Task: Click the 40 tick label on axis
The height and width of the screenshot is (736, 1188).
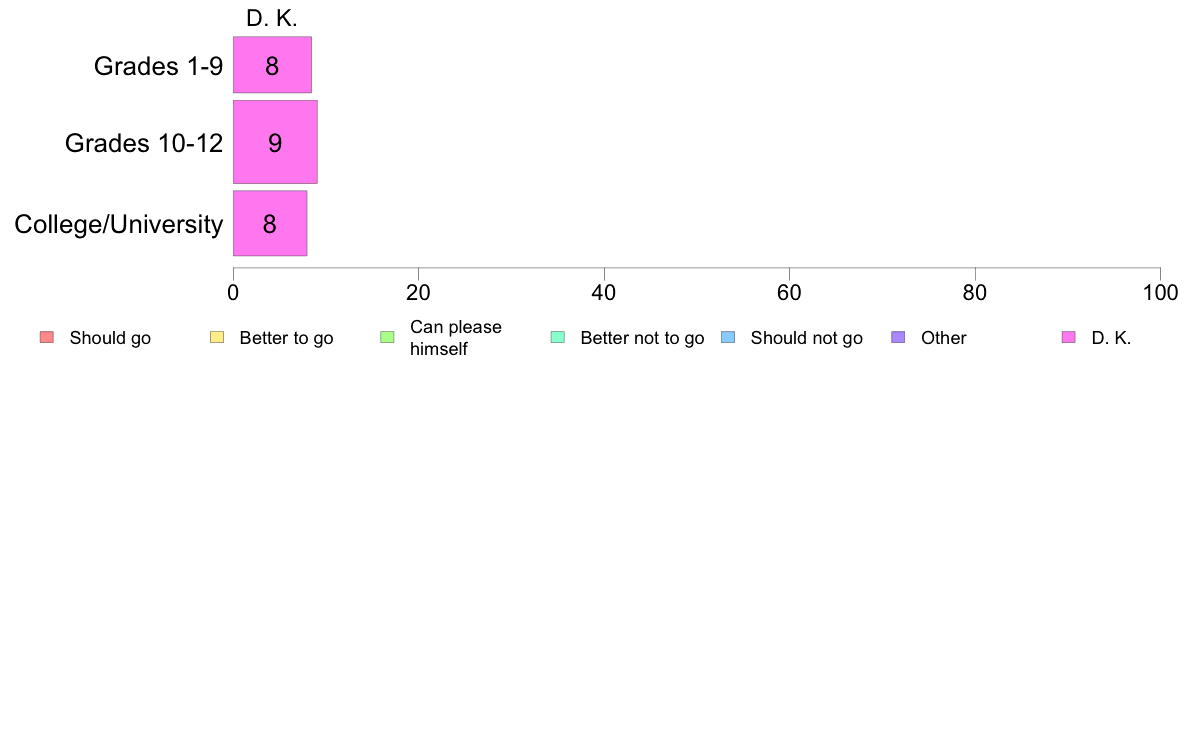Action: pyautogui.click(x=604, y=293)
